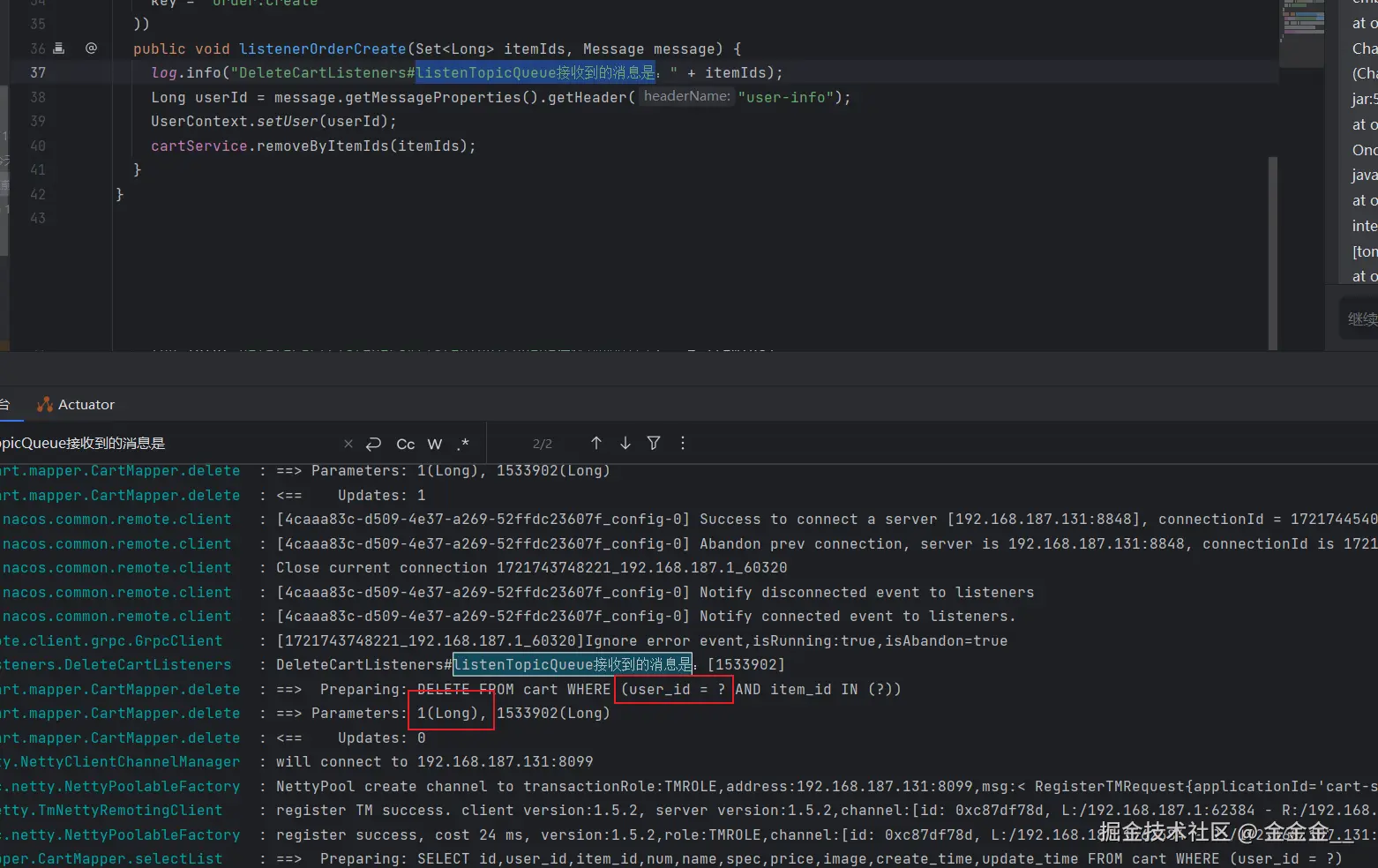Click line number 38 in gutter
Viewport: 1378px width, 868px height.
38,97
